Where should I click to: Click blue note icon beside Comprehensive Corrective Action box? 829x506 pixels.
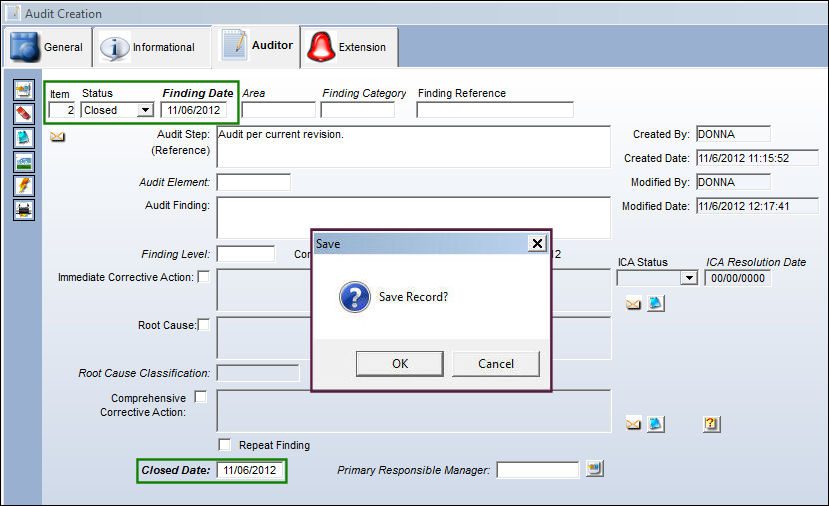tap(656, 424)
